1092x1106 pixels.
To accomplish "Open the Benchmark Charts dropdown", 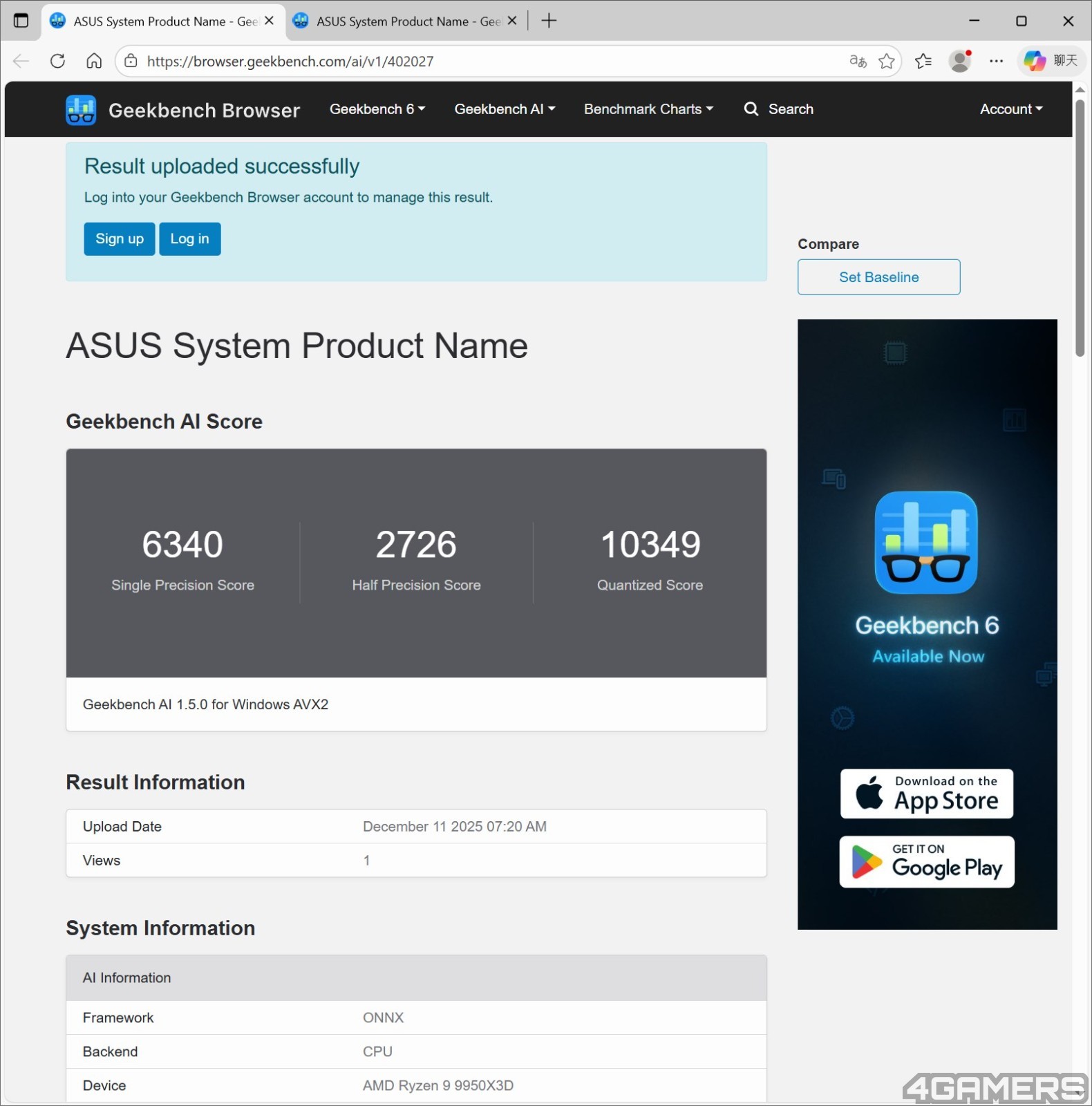I will (x=648, y=109).
